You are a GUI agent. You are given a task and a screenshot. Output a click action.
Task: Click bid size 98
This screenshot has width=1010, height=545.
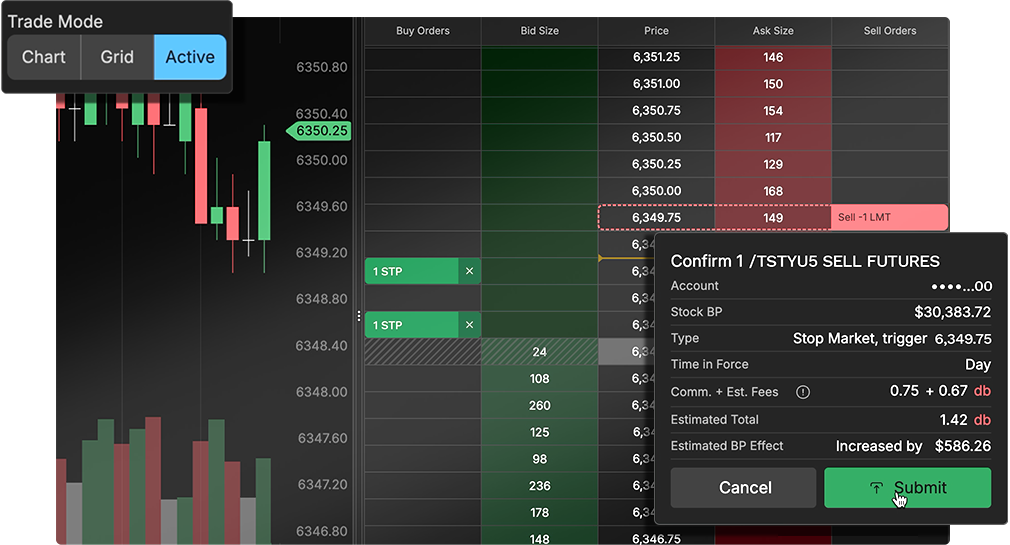coord(540,459)
